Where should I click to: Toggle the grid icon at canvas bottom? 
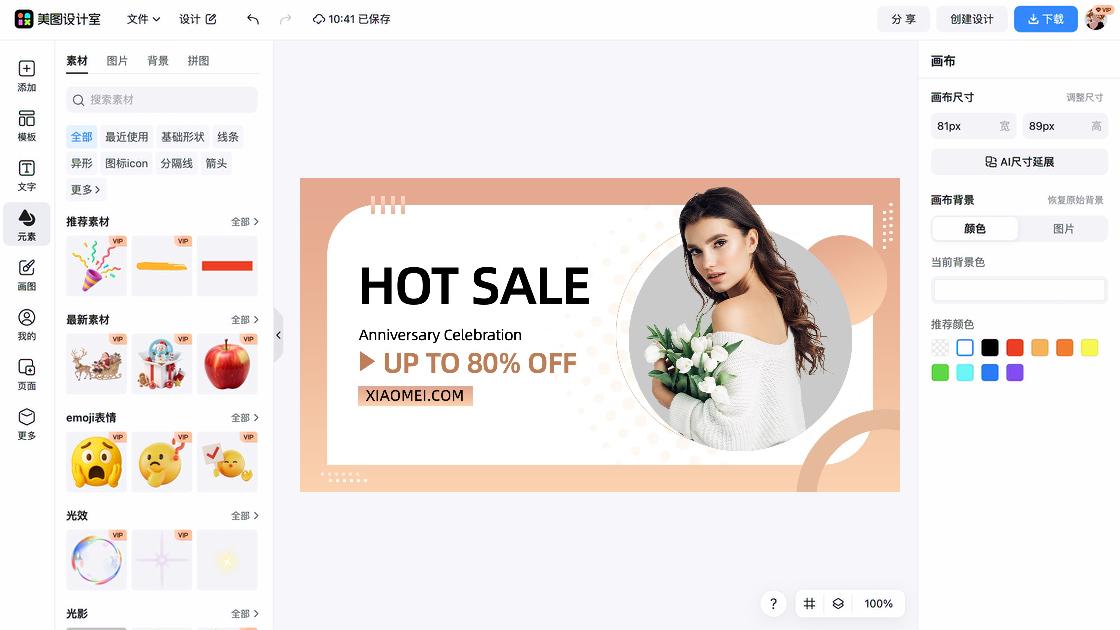(809, 604)
